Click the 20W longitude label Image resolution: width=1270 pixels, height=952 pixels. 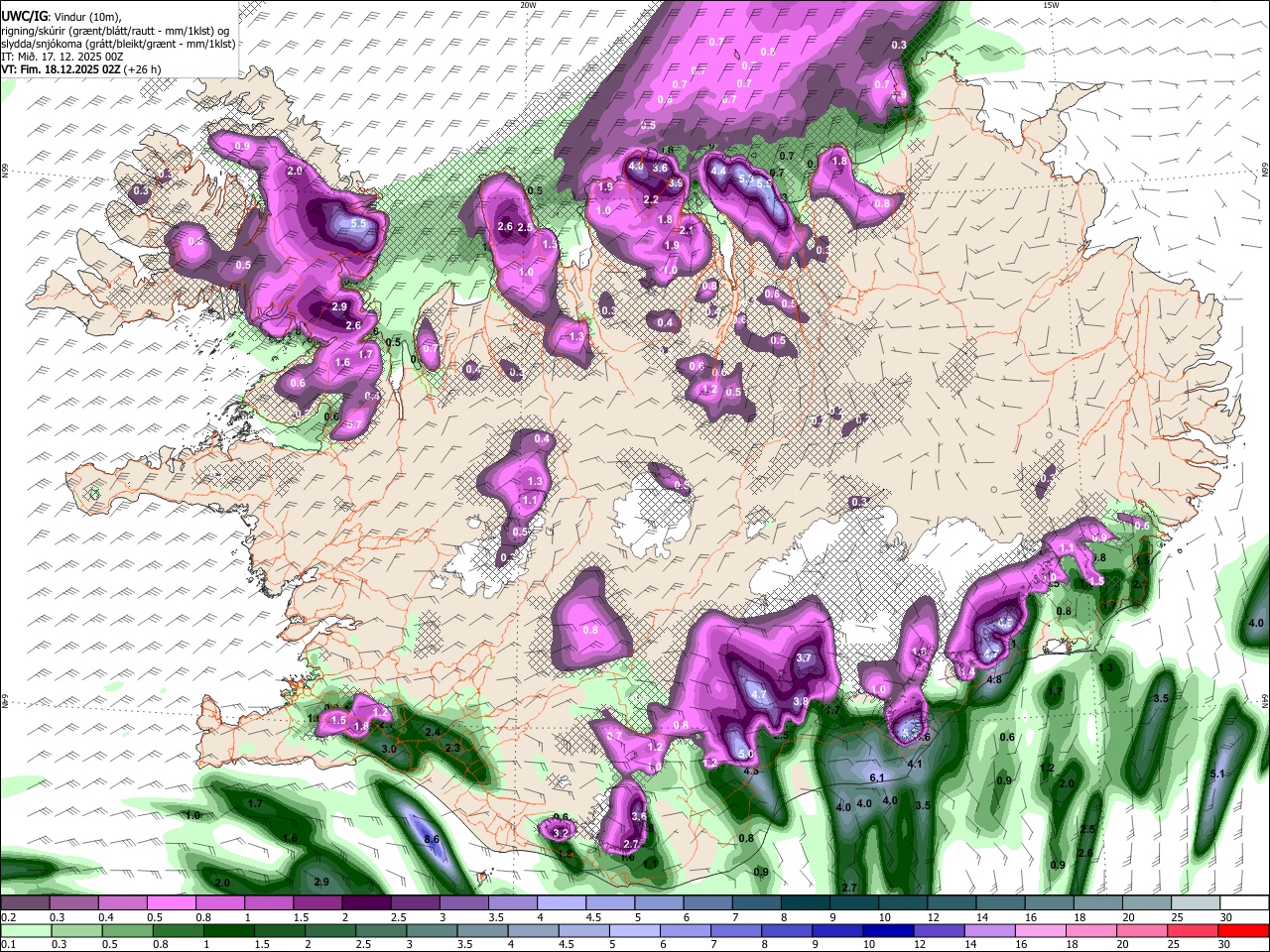point(528,5)
